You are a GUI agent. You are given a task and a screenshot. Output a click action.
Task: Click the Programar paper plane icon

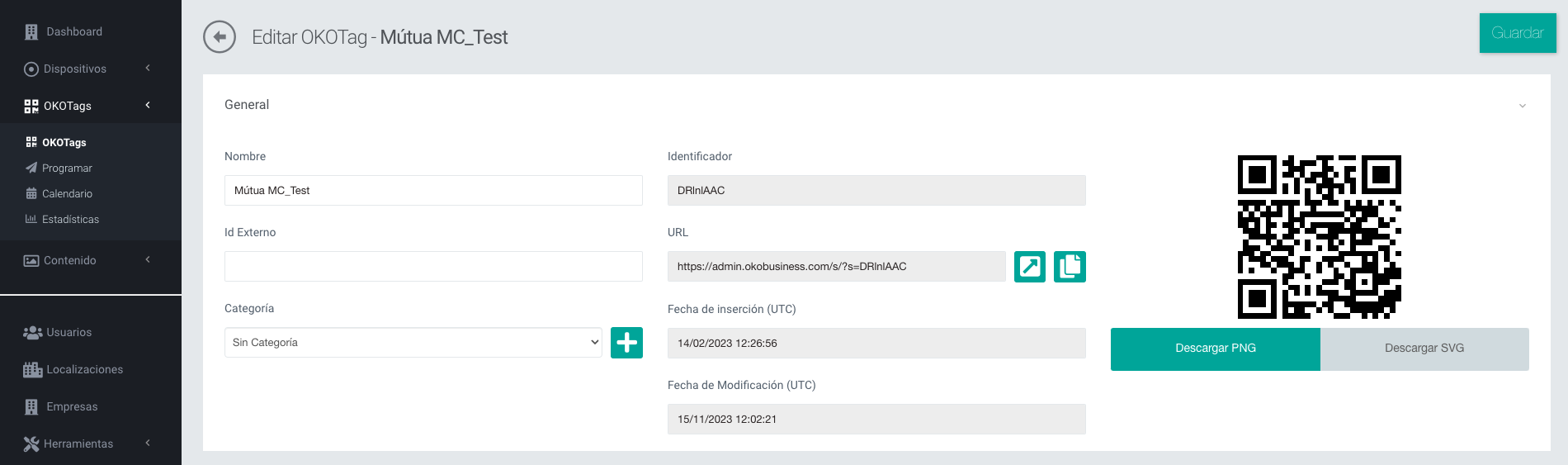[31, 168]
